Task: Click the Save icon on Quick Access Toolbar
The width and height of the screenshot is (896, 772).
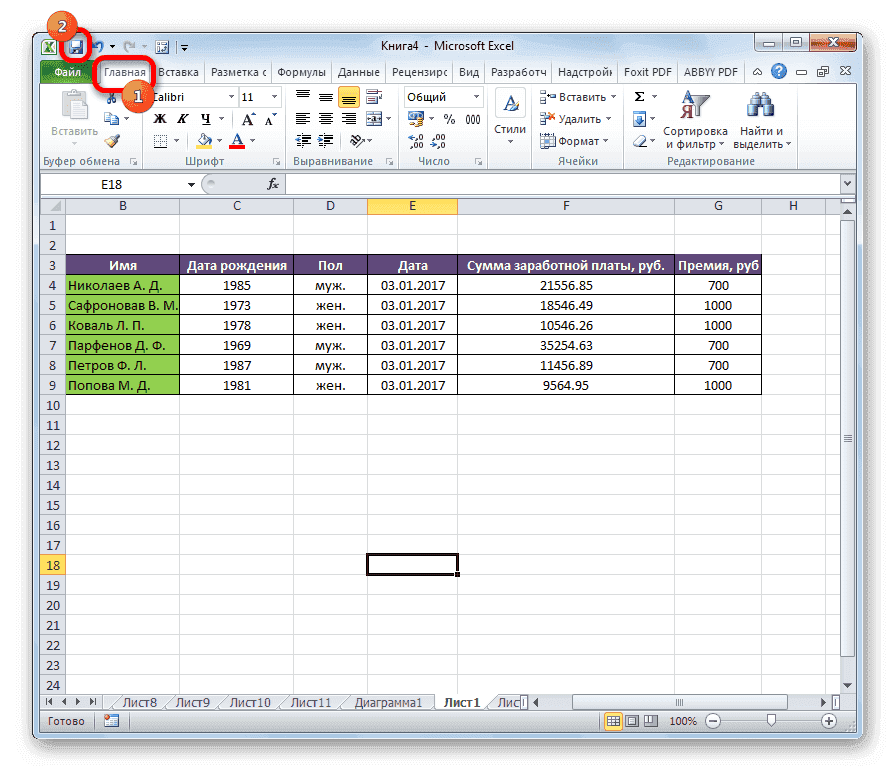Action: point(77,47)
